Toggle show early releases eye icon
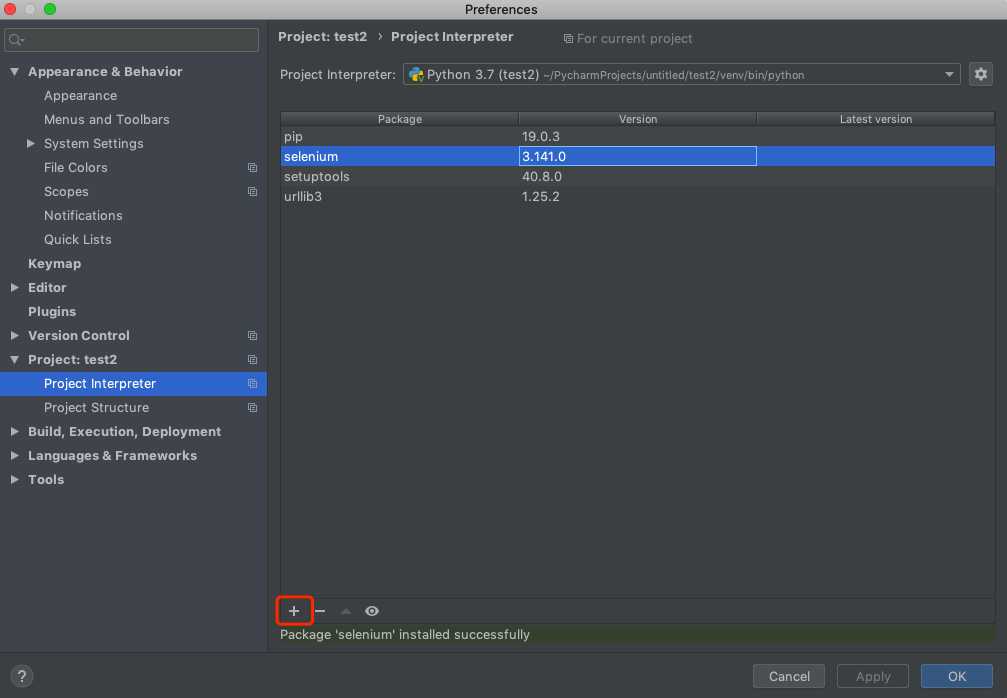 372,611
